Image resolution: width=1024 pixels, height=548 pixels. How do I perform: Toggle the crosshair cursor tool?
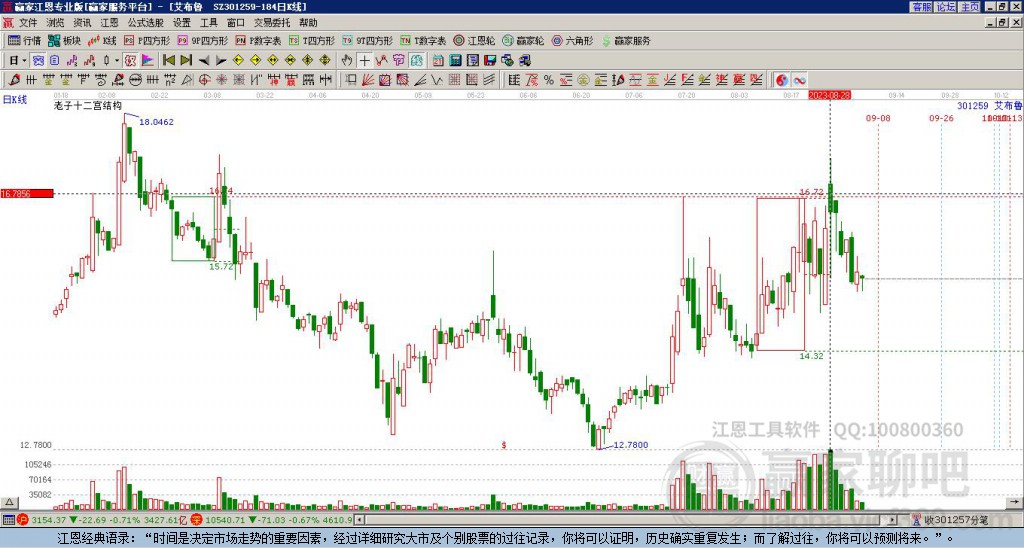click(364, 60)
